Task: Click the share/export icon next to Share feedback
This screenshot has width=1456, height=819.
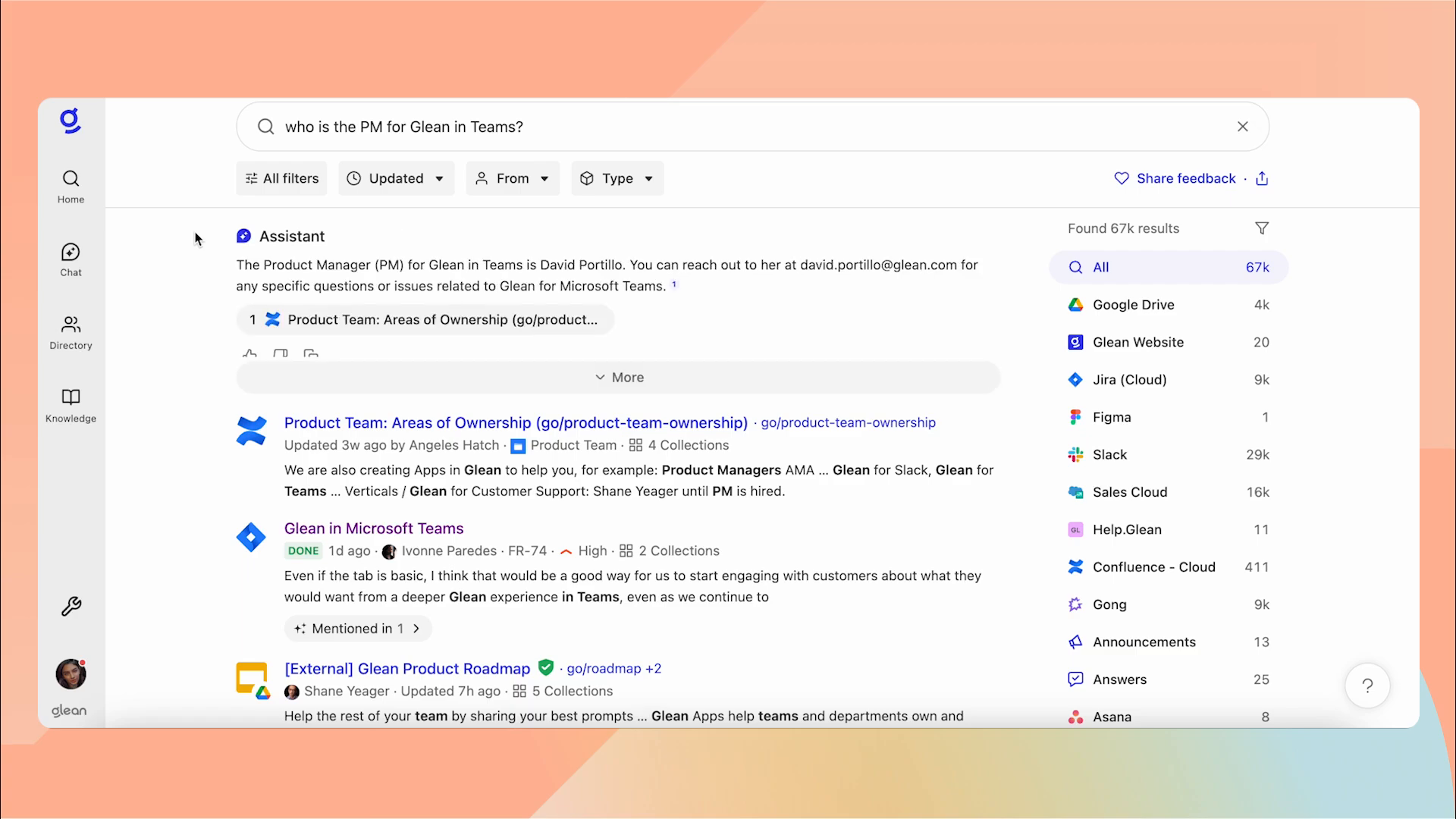Action: pos(1262,178)
